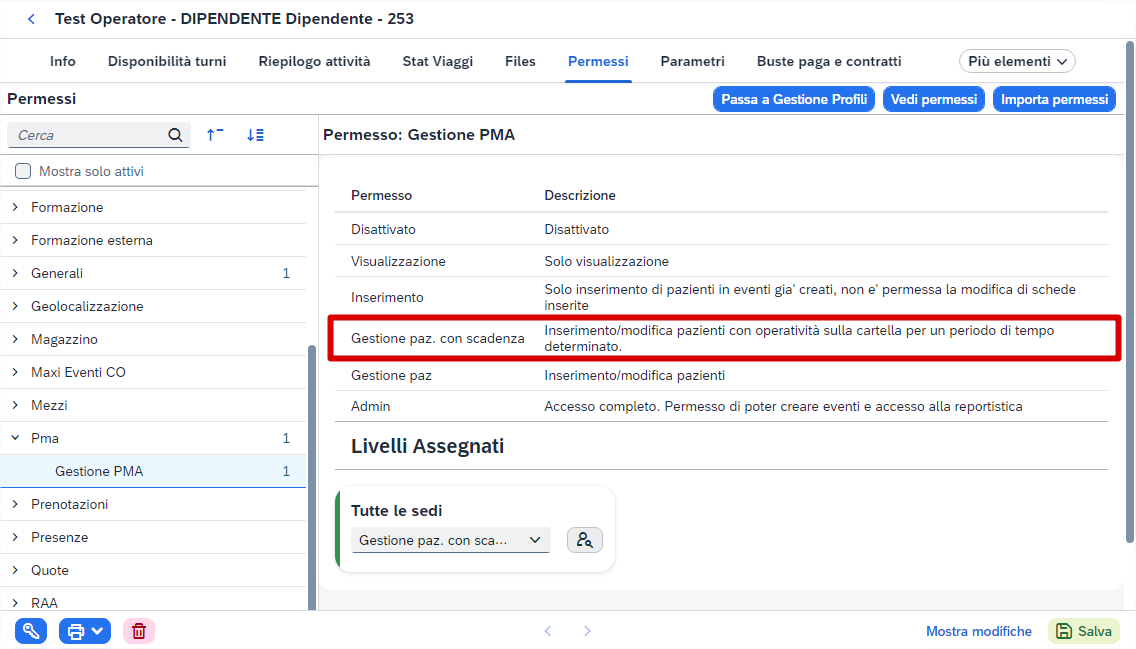Click the Mostra modifiche link
Image resolution: width=1136 pixels, height=649 pixels.
click(978, 631)
